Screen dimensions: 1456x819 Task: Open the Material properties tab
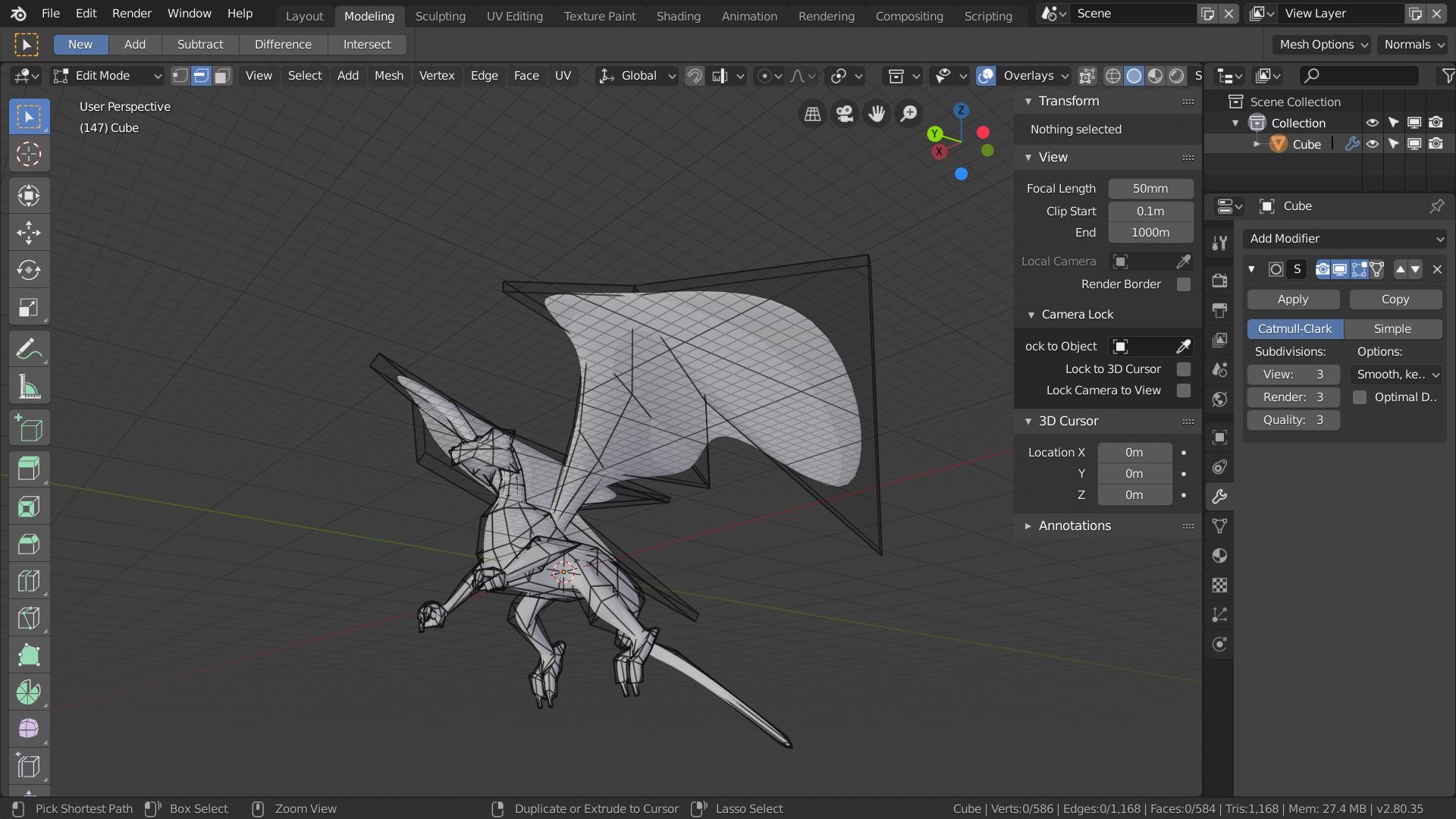click(x=1219, y=556)
